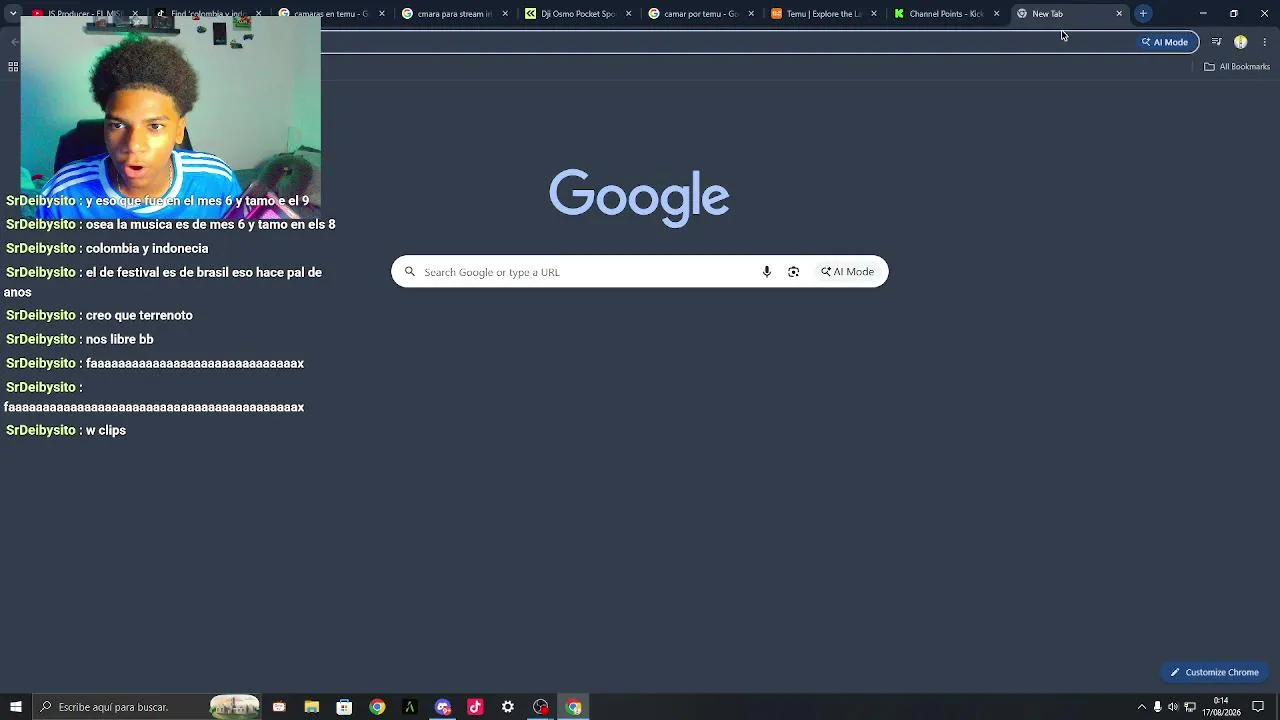This screenshot has height=720, width=1280.
Task: Click AI Mode in the address bar
Action: pyautogui.click(x=1165, y=42)
